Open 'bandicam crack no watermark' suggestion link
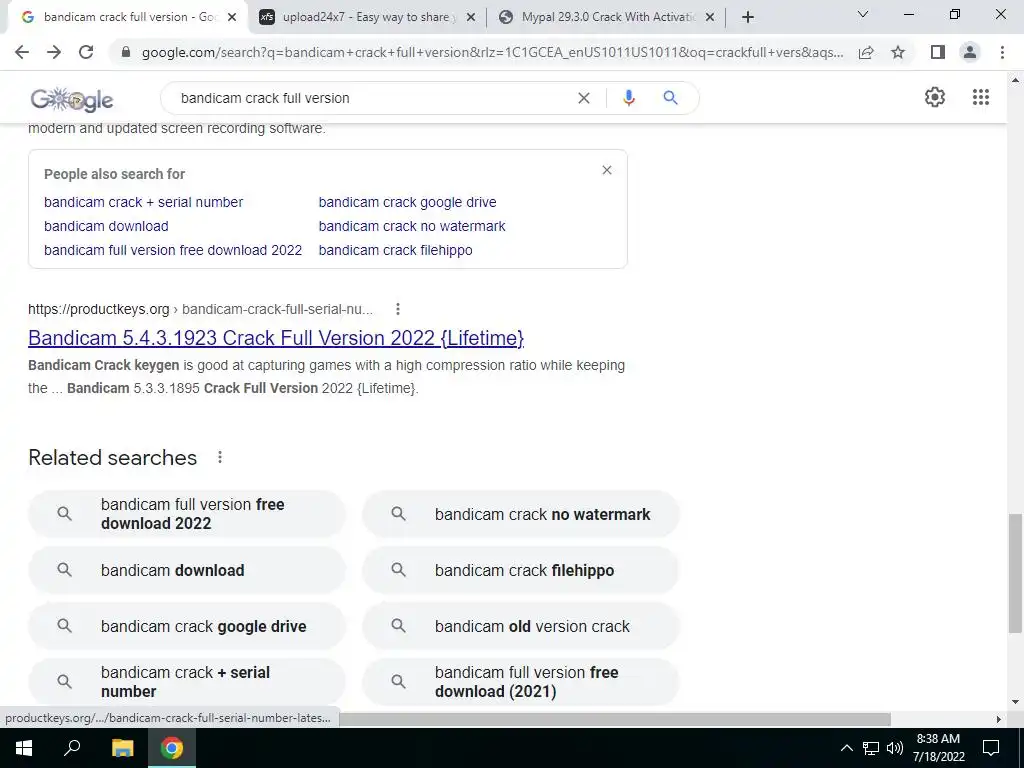Image resolution: width=1024 pixels, height=768 pixels. (x=412, y=227)
